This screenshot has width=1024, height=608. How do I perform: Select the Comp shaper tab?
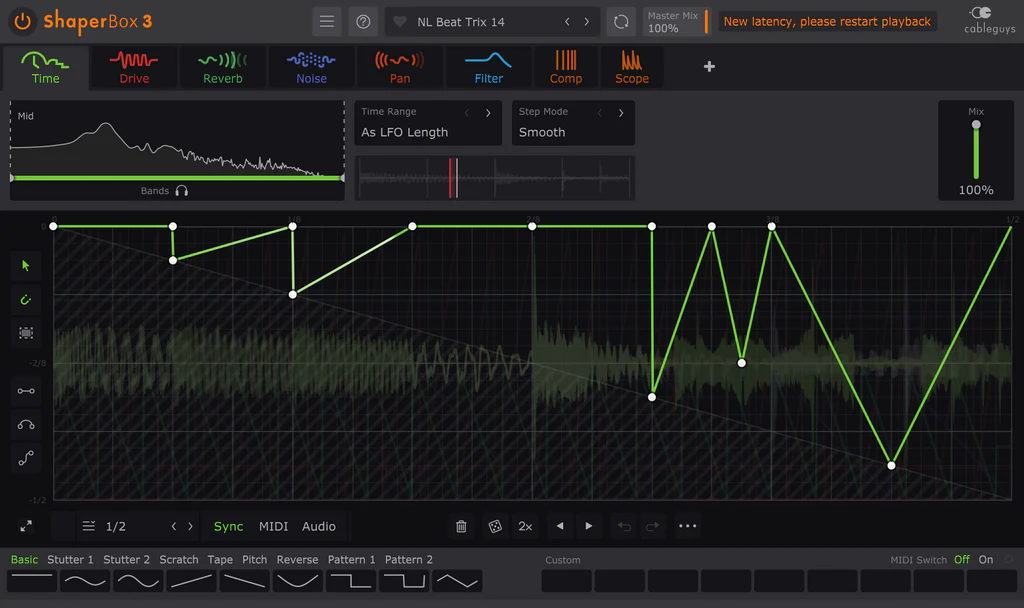click(566, 67)
